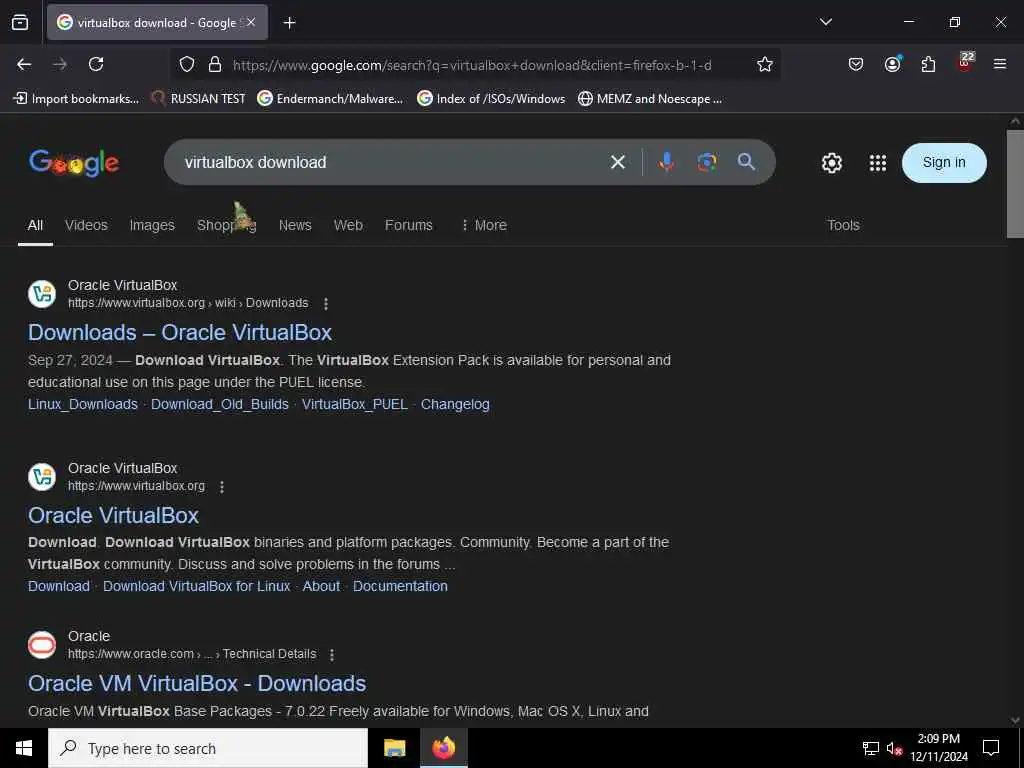Open Google quick settings gear

point(831,163)
